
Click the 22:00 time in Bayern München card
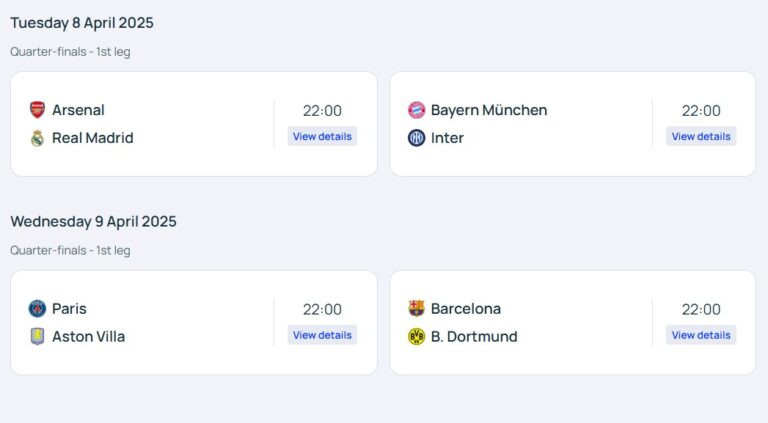(701, 111)
